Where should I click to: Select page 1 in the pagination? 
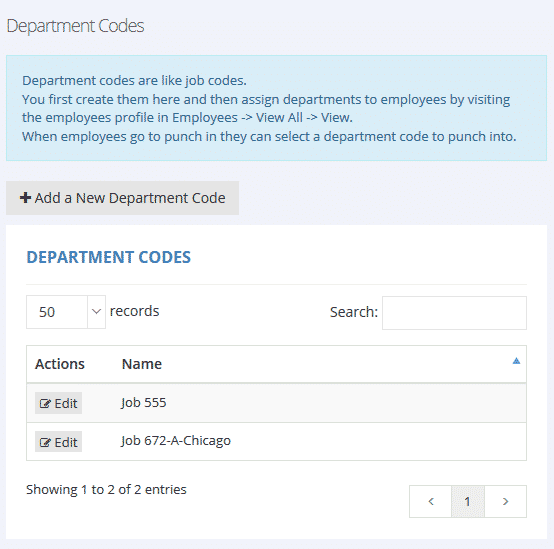[467, 501]
